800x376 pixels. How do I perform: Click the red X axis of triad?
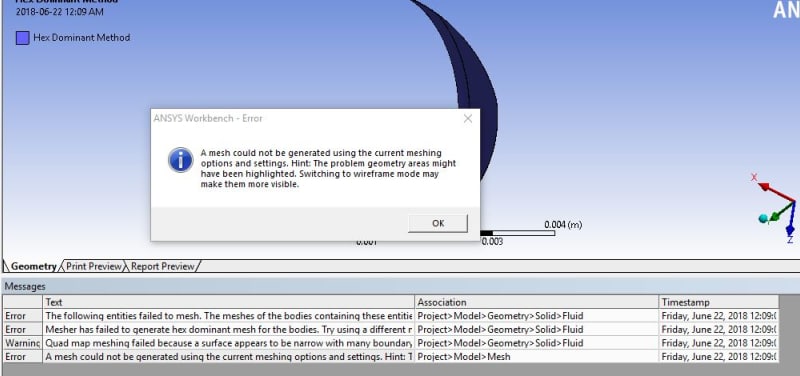(776, 192)
